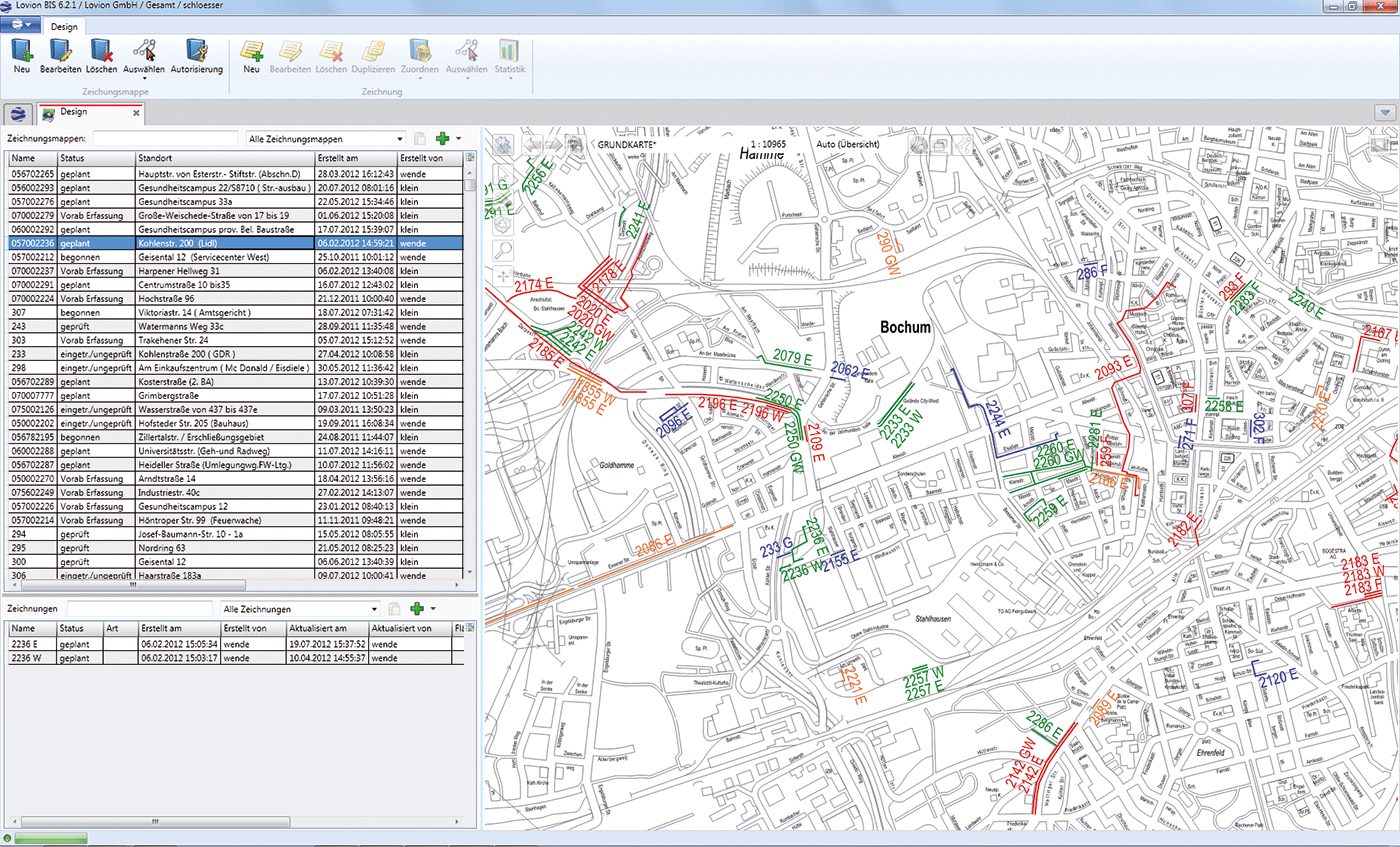Screen dimensions: 1400x847
Task: Click the globe home tab icon
Action: coord(17,113)
